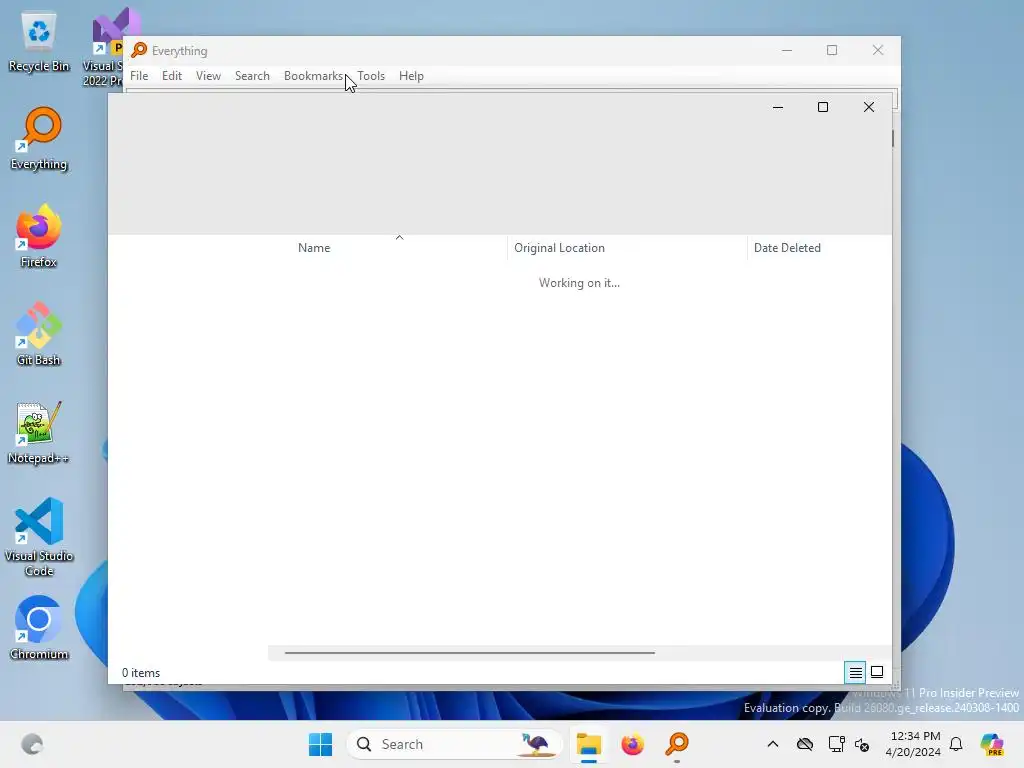Open the File menu in Everything

[x=138, y=76]
